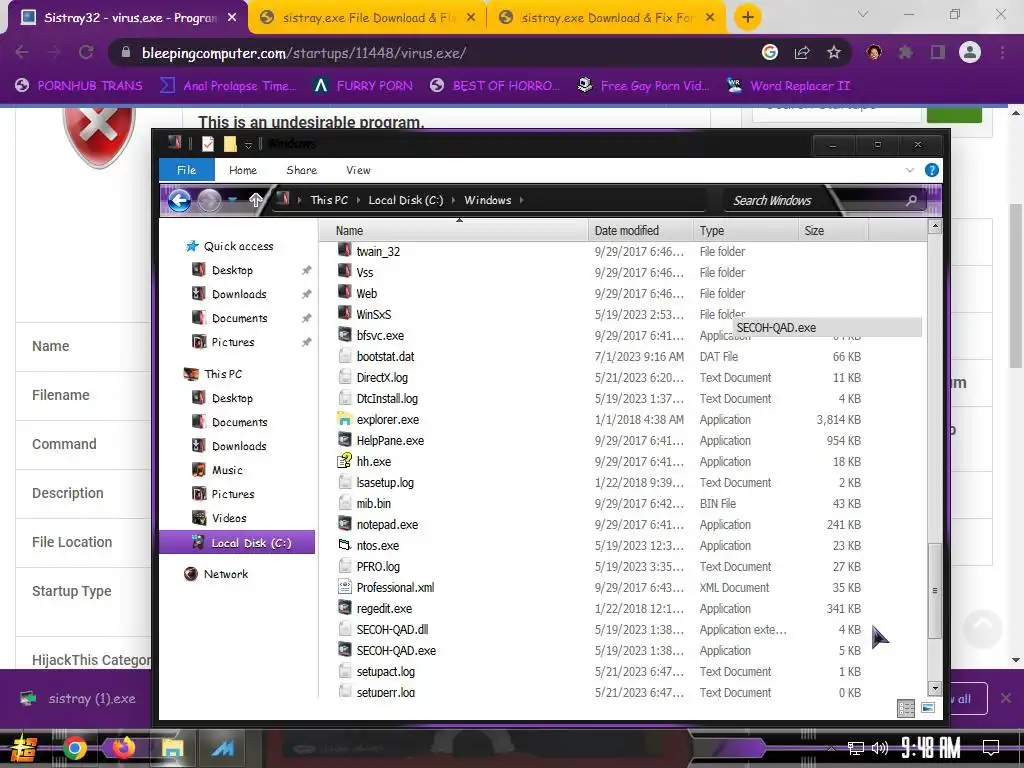The width and height of the screenshot is (1024, 768).
Task: Click the Windows Start button
Action: (24, 748)
